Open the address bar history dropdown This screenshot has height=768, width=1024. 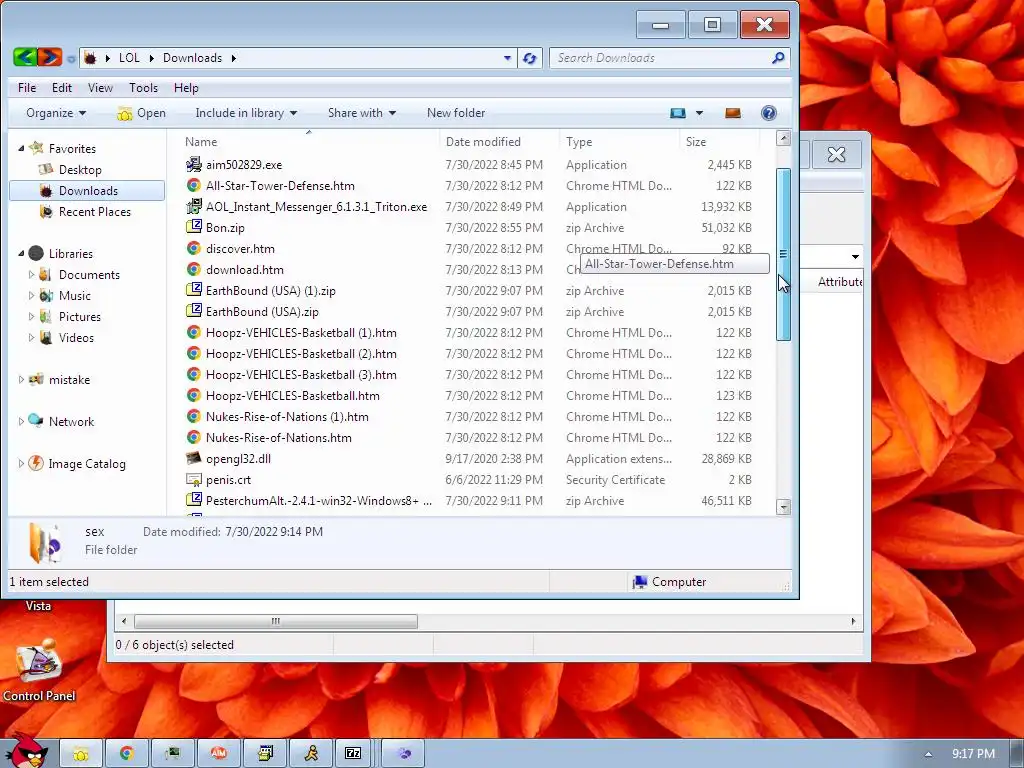[507, 58]
